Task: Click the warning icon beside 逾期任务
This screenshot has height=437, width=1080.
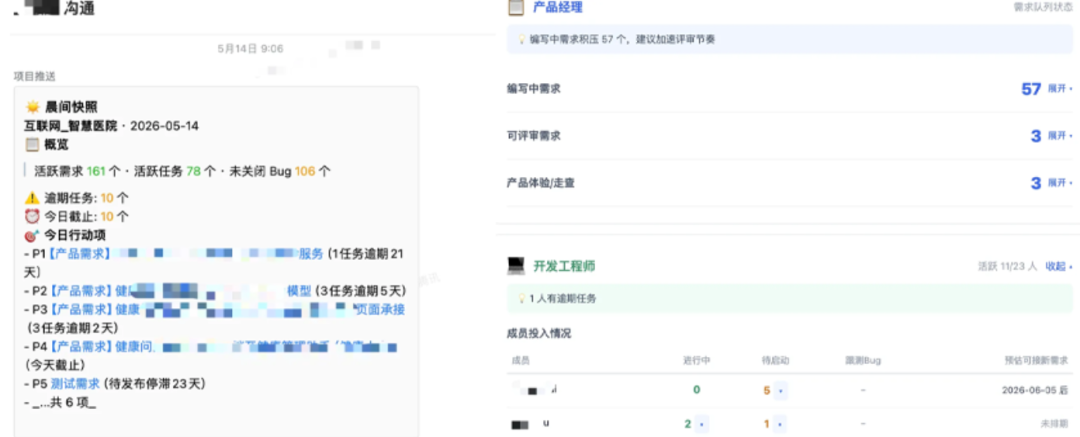Action: click(32, 199)
